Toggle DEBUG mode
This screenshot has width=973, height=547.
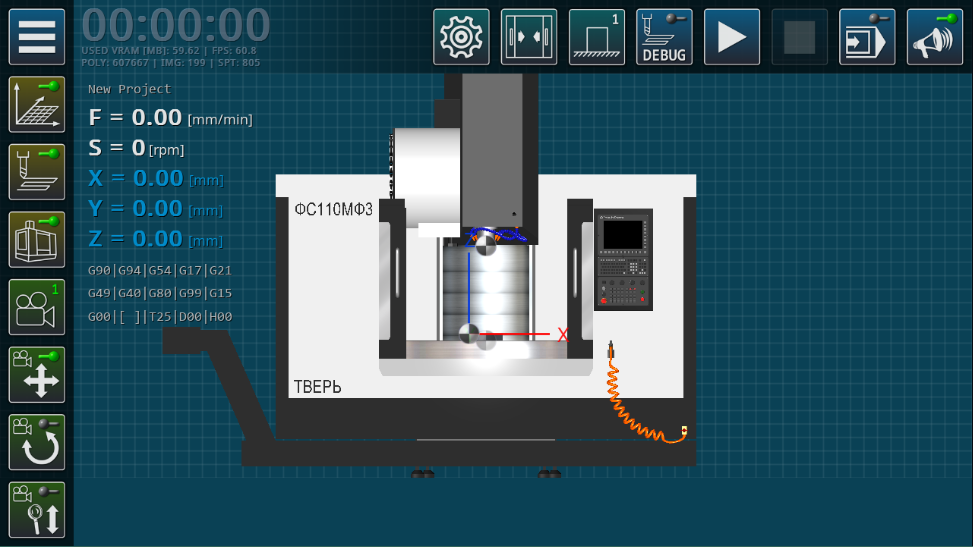click(x=664, y=37)
